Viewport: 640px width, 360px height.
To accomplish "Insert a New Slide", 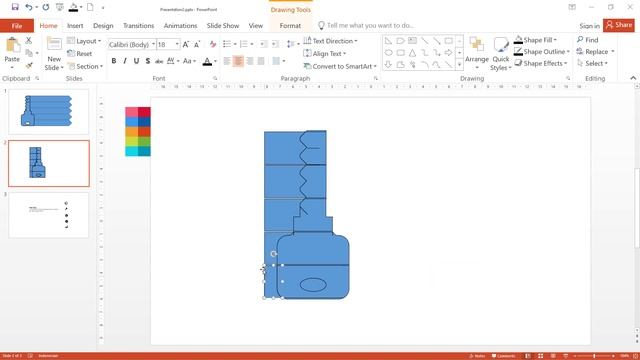I will 54,54.
